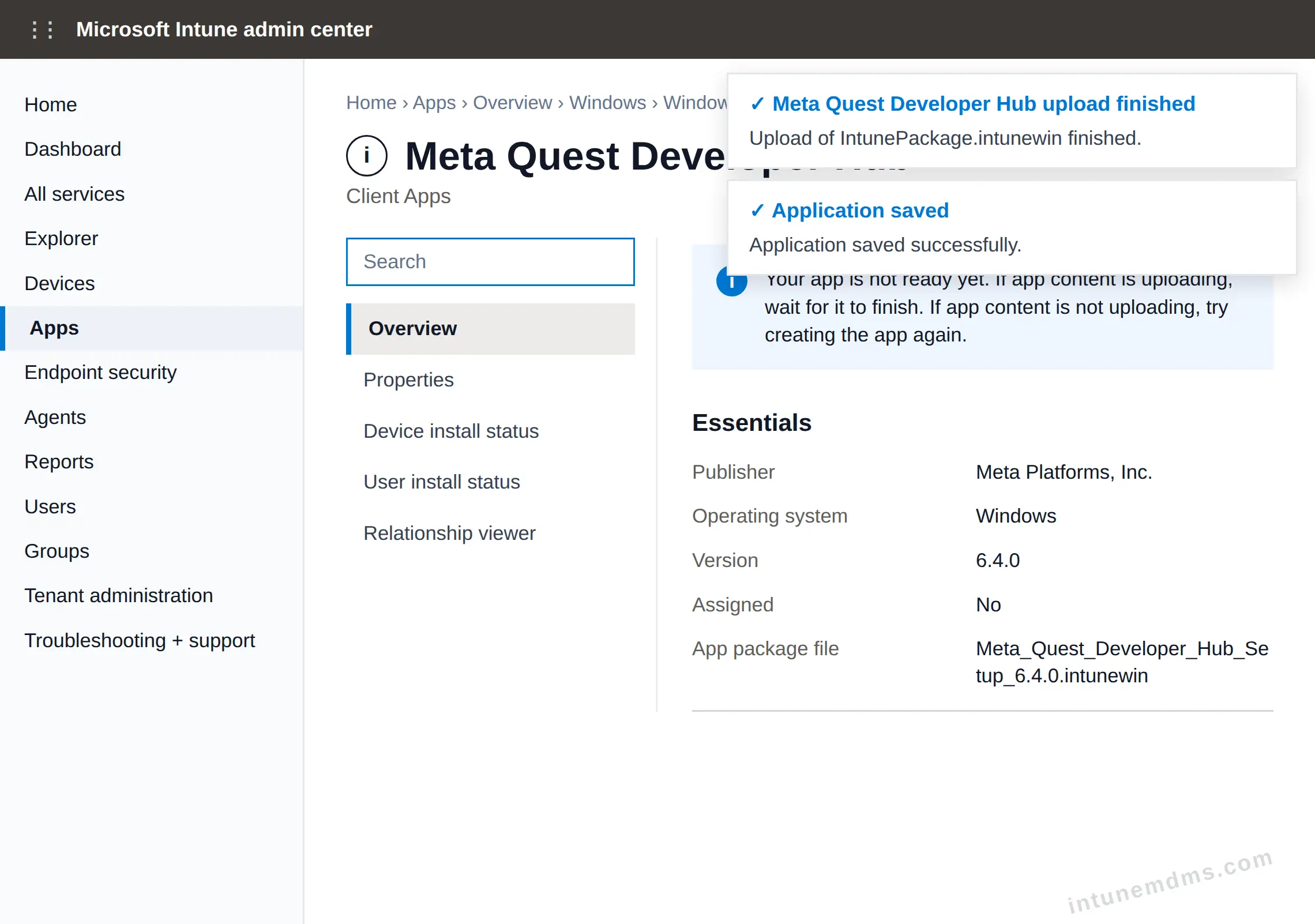Select the Overview tab

click(490, 329)
